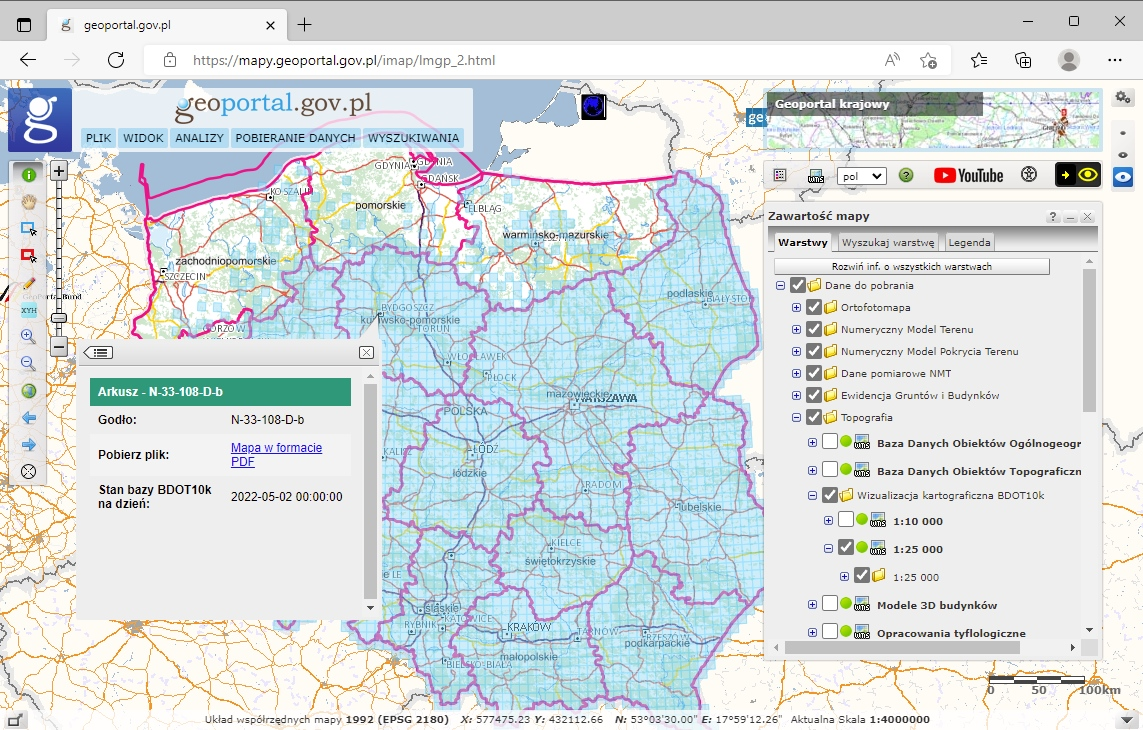Image resolution: width=1143 pixels, height=730 pixels.
Task: Switch to the Legenda tab
Action: (x=968, y=241)
